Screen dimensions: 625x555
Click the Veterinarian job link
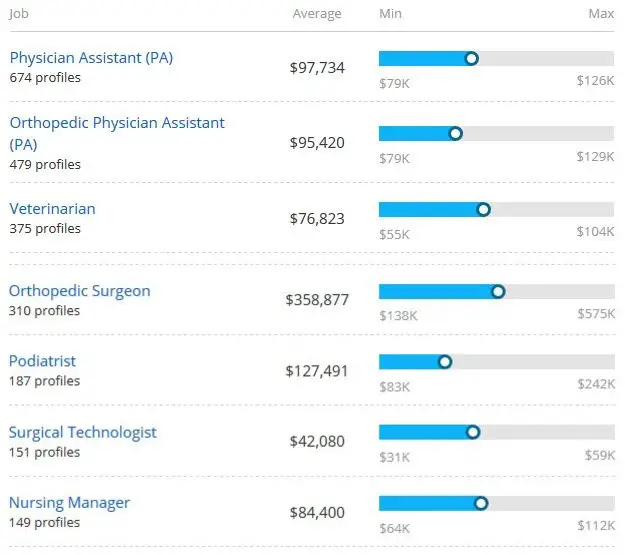coord(52,209)
